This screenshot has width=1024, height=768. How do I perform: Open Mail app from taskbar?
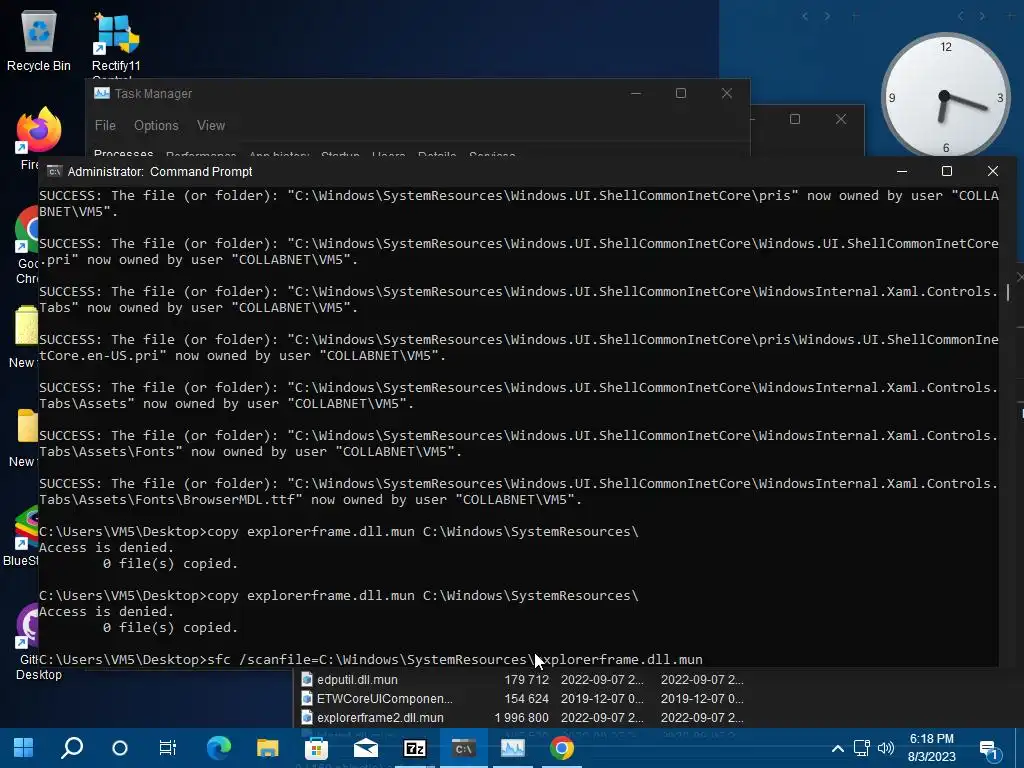pyautogui.click(x=365, y=748)
